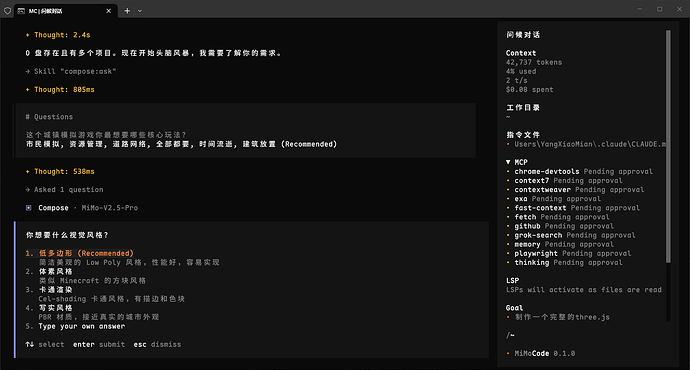Click the LSPs will activate as files are read text
The image size is (690, 370).
(584, 289)
